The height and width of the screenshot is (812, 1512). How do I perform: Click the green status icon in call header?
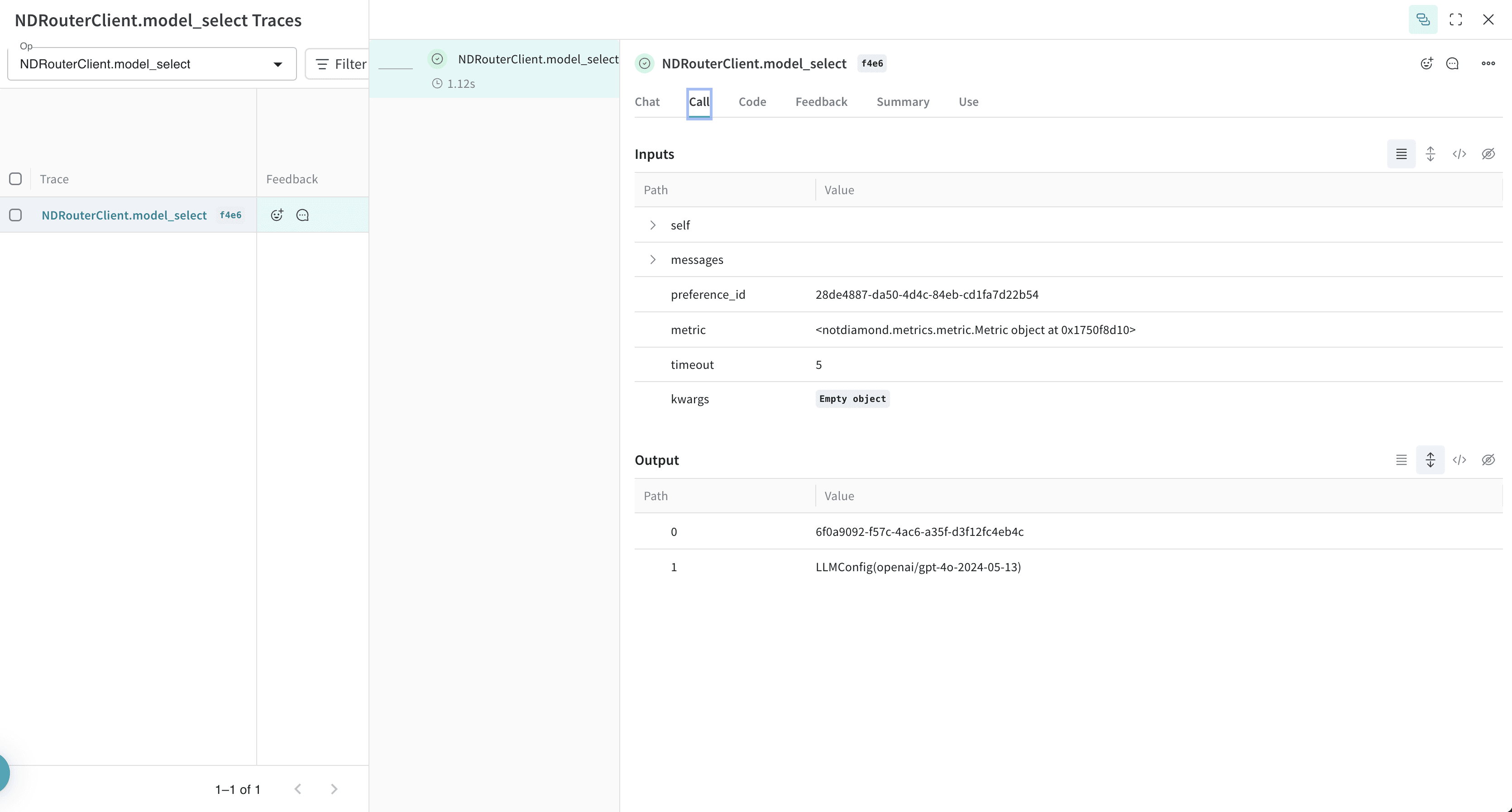645,63
